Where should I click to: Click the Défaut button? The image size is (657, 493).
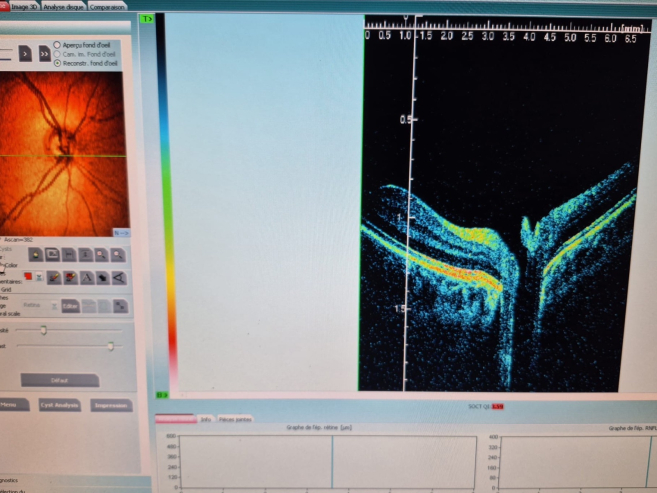tap(60, 380)
